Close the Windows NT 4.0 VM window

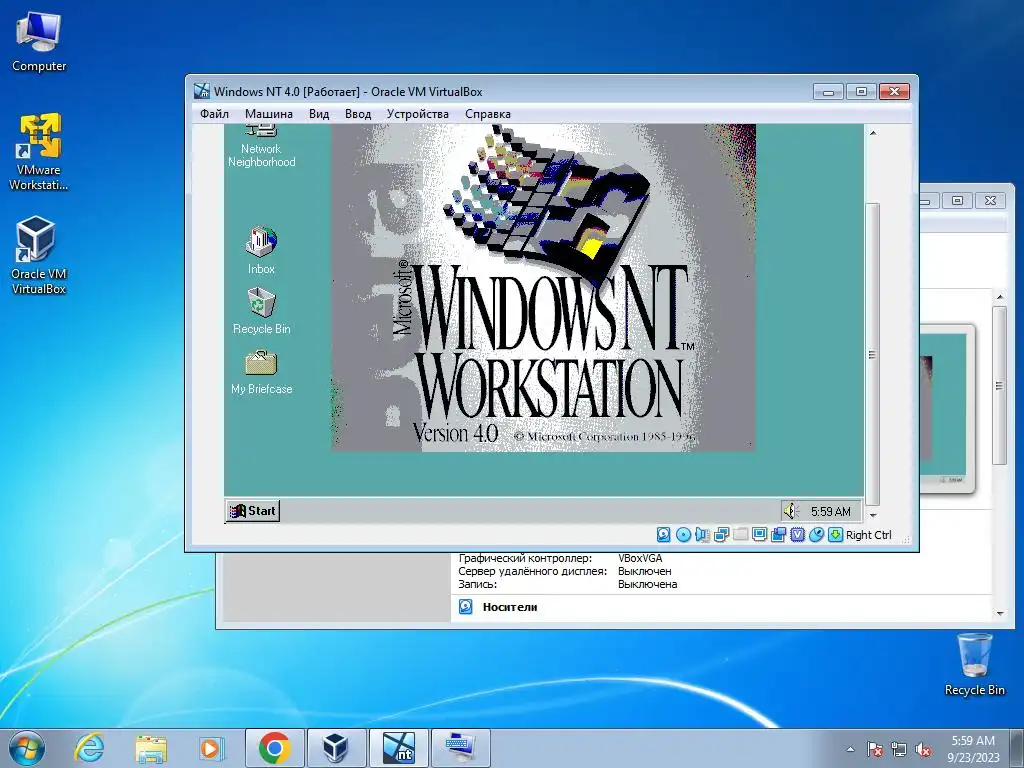894,91
